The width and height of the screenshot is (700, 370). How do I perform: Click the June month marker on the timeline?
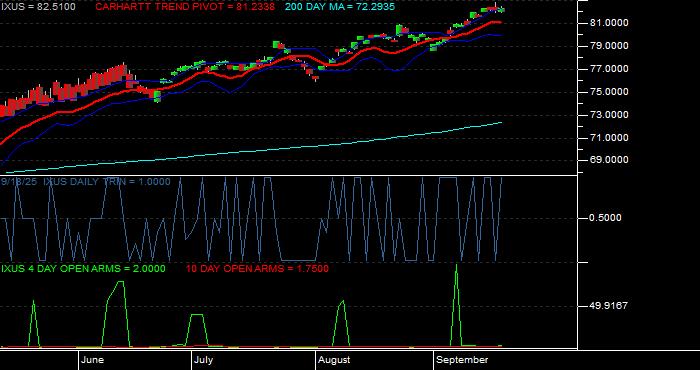click(93, 360)
